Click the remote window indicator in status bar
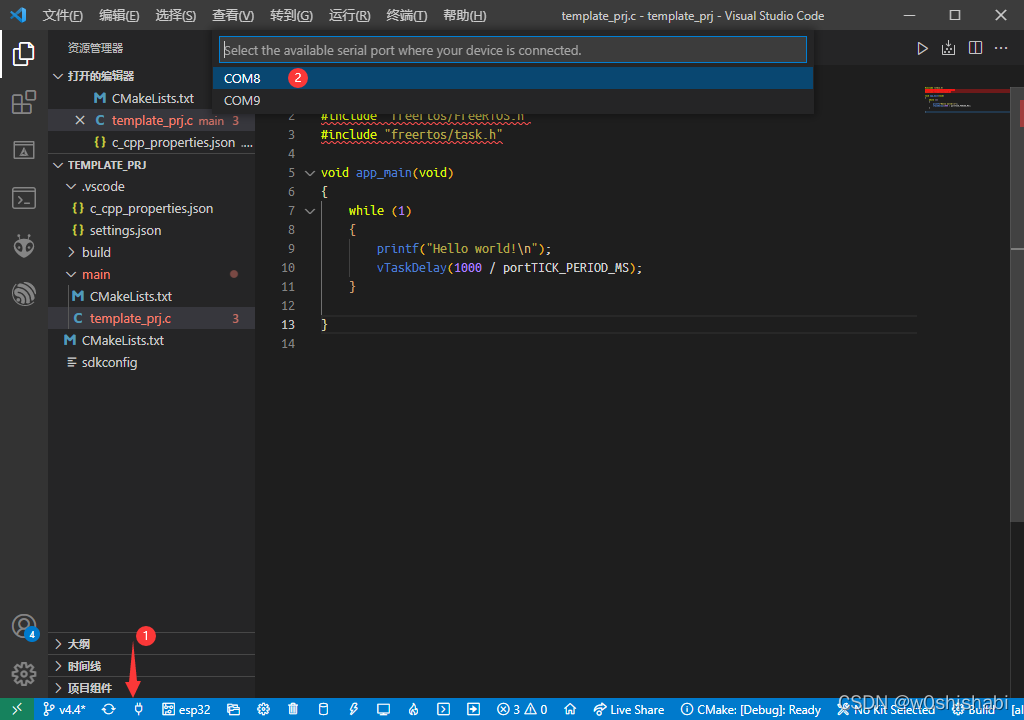The height and width of the screenshot is (720, 1024). pyautogui.click(x=17, y=709)
